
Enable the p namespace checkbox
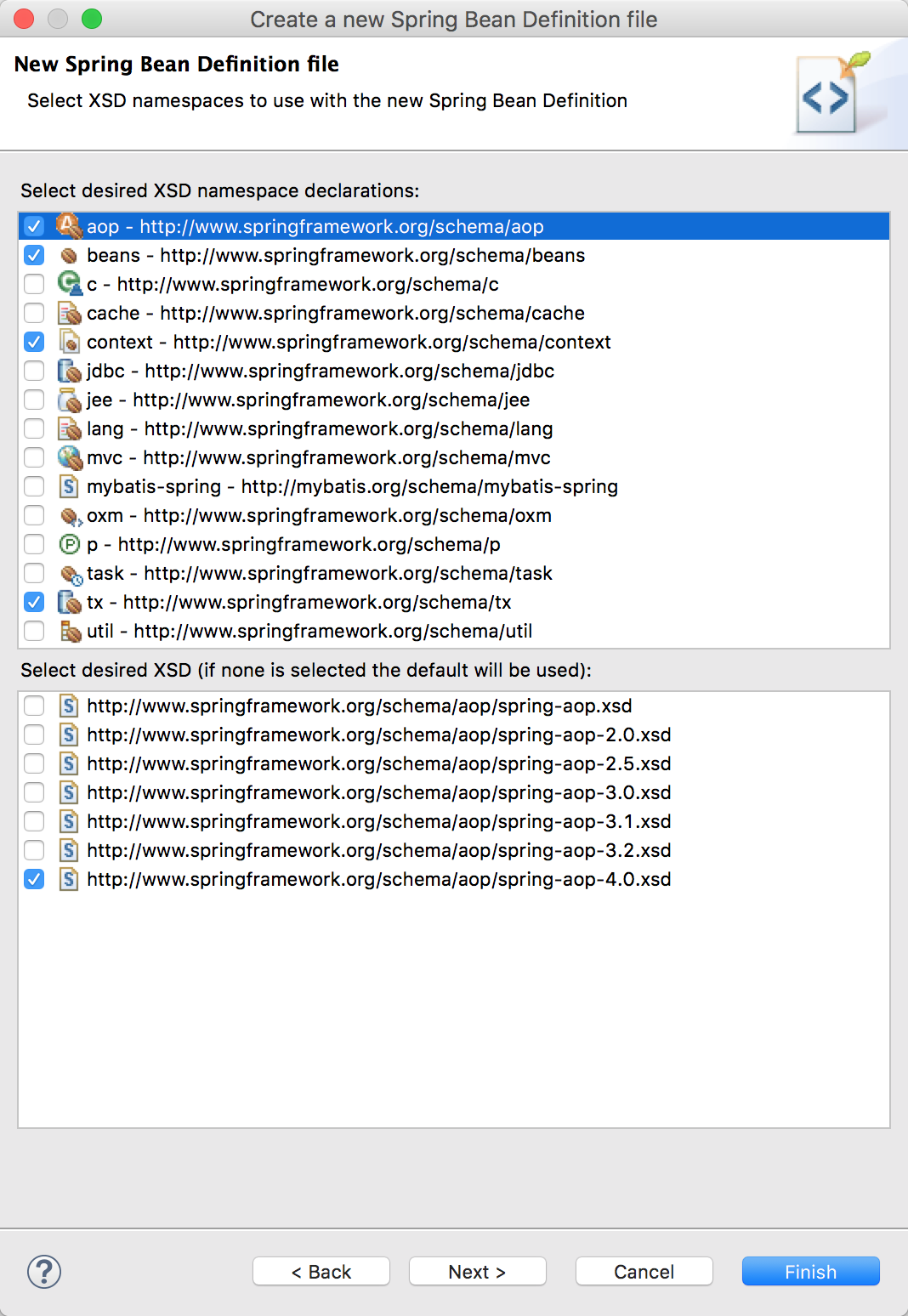[34, 544]
